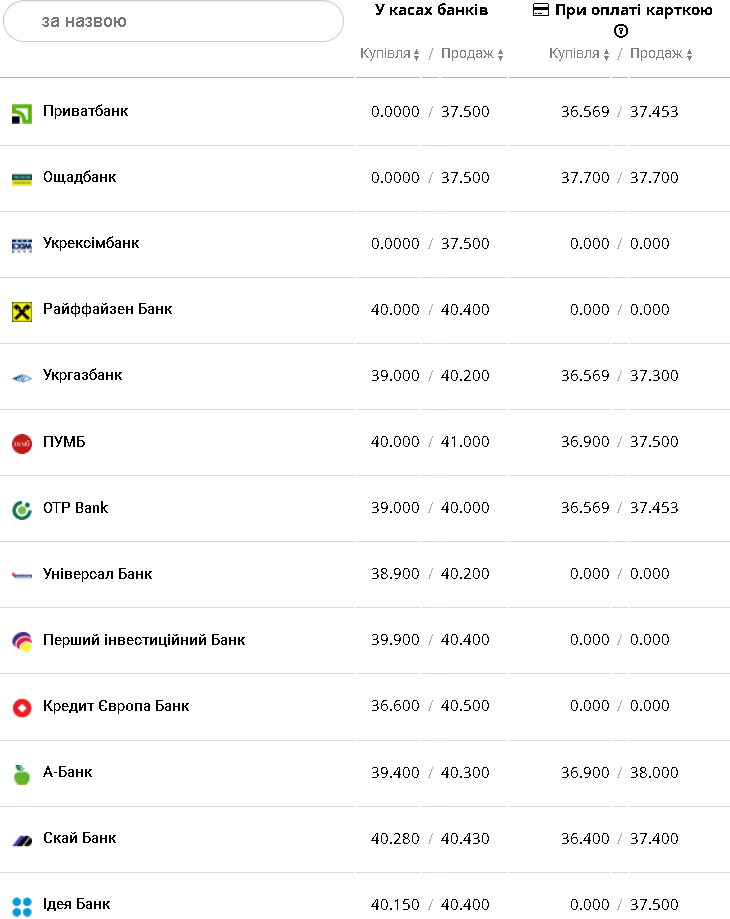The width and height of the screenshot is (730, 919).
Task: Click the Райффайзен Банк logo icon
Action: [x=22, y=311]
